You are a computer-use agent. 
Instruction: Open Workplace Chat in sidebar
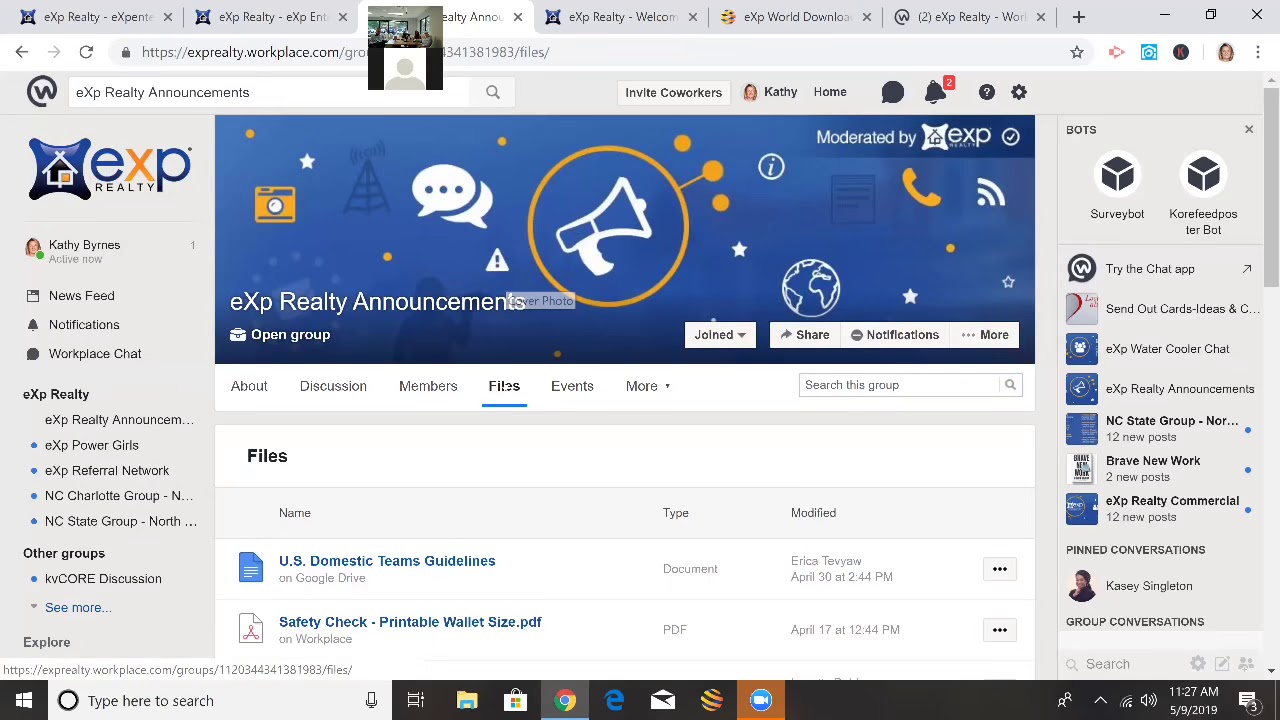click(95, 354)
